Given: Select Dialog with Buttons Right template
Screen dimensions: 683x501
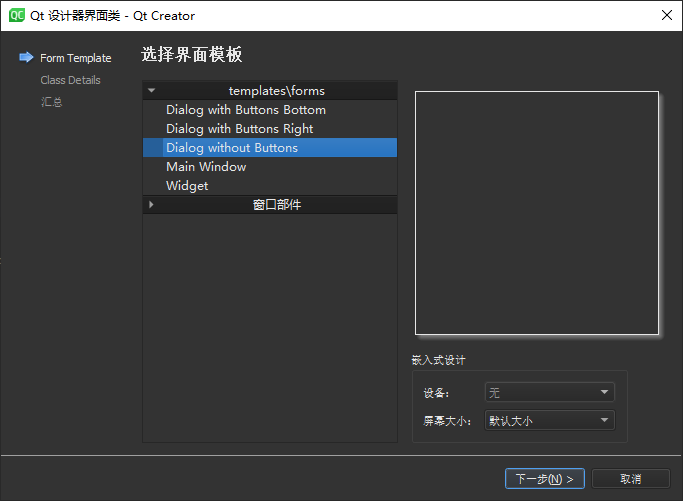Looking at the screenshot, I should coord(240,129).
